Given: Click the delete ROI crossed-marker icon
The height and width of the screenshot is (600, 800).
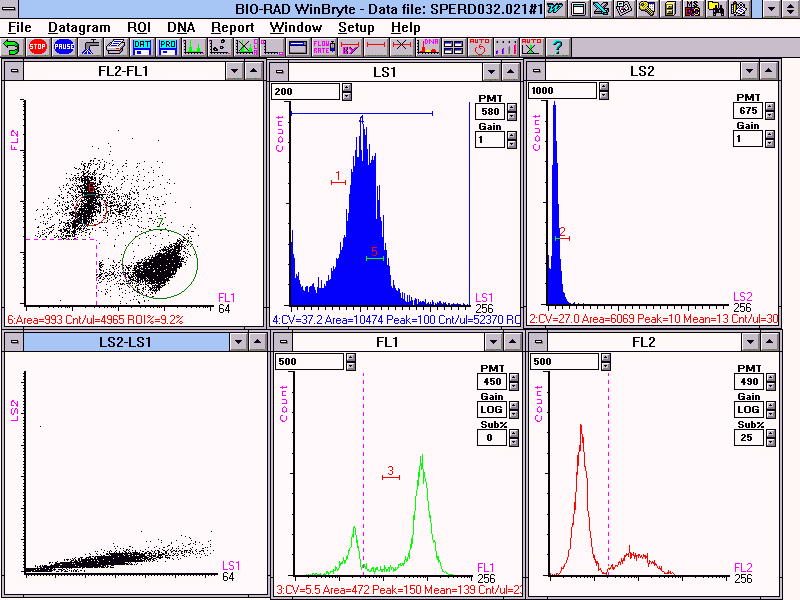Looking at the screenshot, I should click(402, 47).
